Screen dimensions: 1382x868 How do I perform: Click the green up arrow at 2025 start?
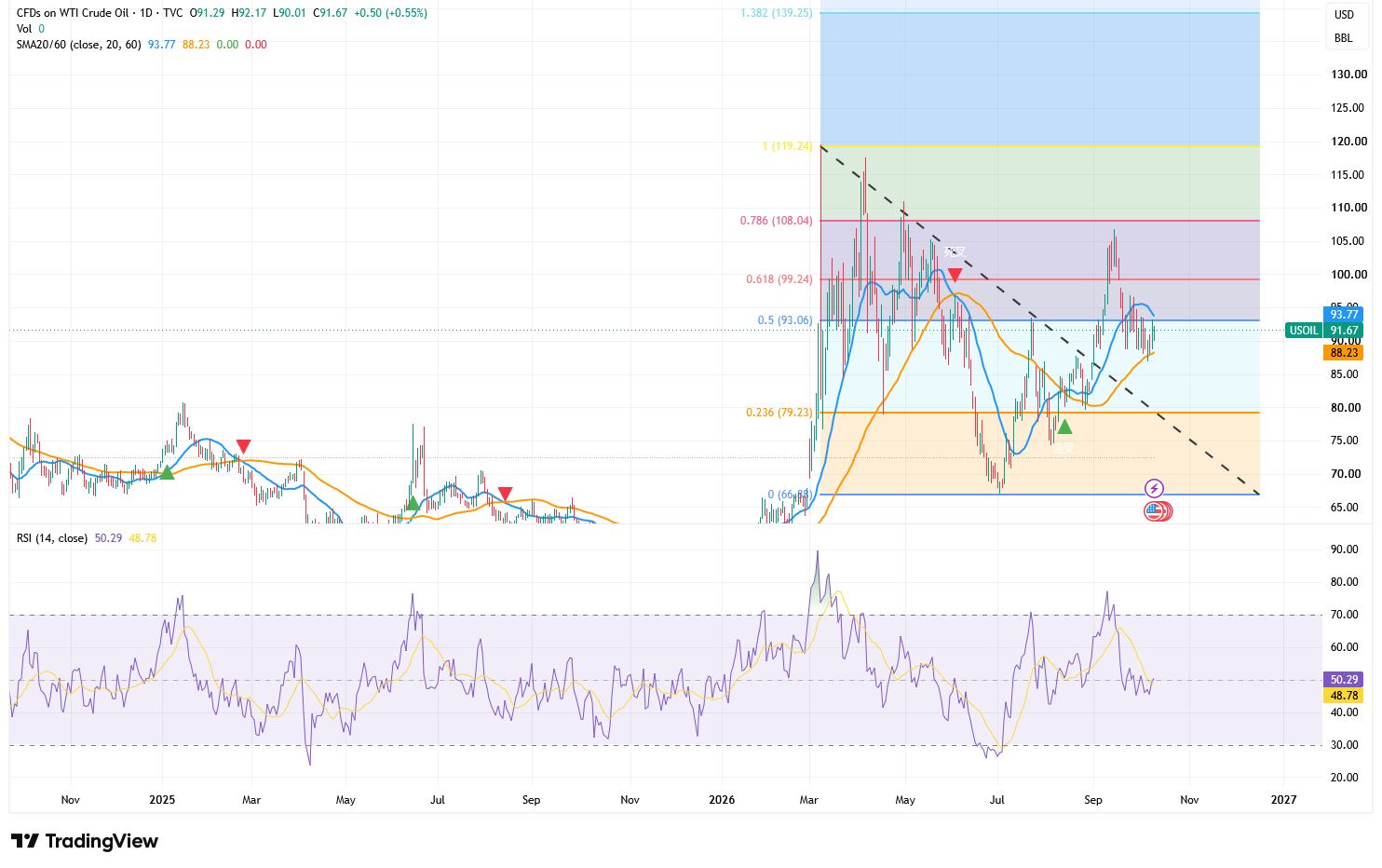click(167, 473)
